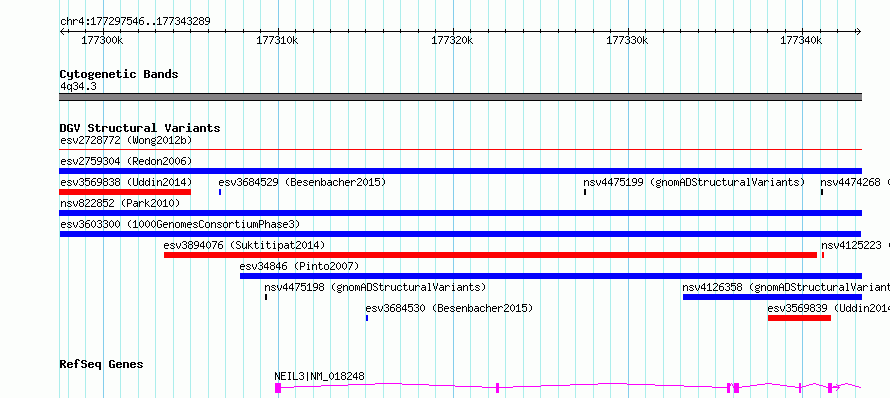The width and height of the screenshot is (890, 398).
Task: Click the small blue esv3684530 marker
Action: (x=367, y=318)
